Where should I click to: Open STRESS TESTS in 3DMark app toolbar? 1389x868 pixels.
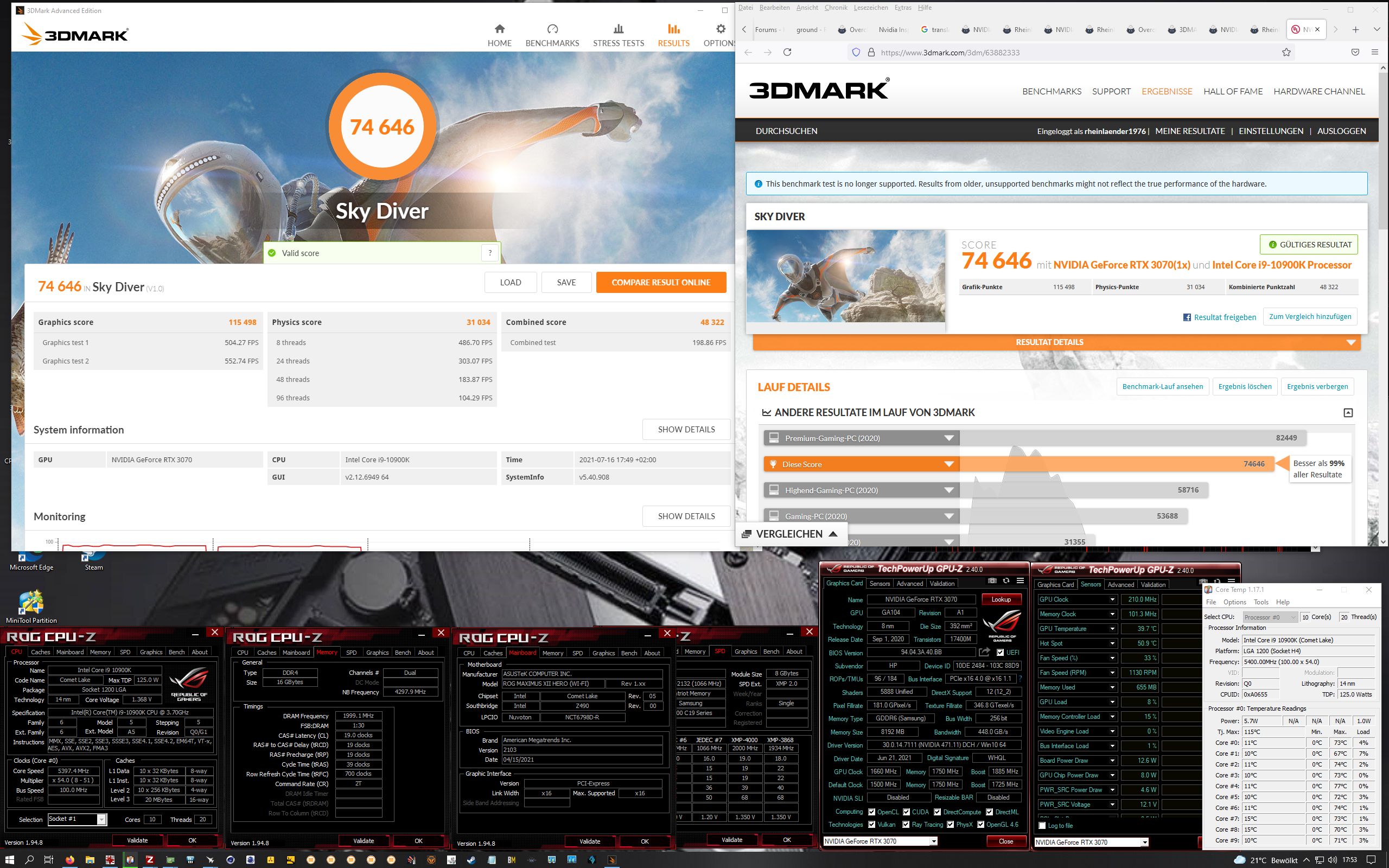pyautogui.click(x=618, y=36)
